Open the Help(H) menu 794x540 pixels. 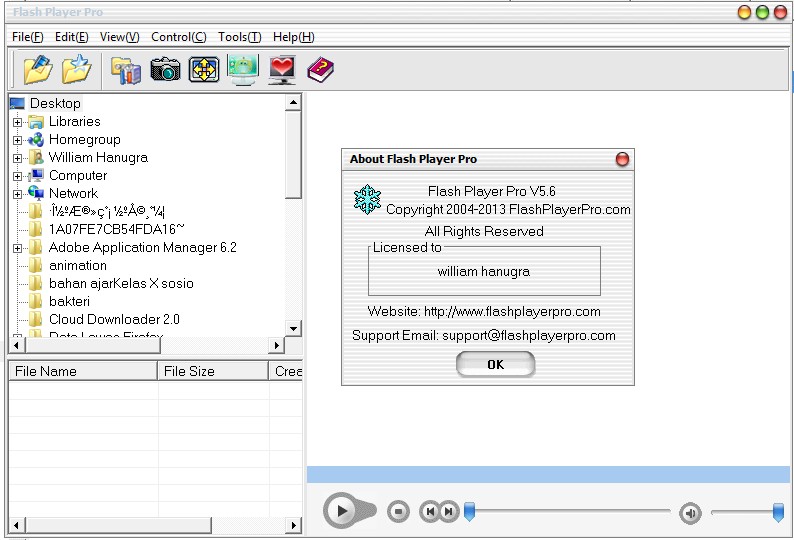[294, 37]
